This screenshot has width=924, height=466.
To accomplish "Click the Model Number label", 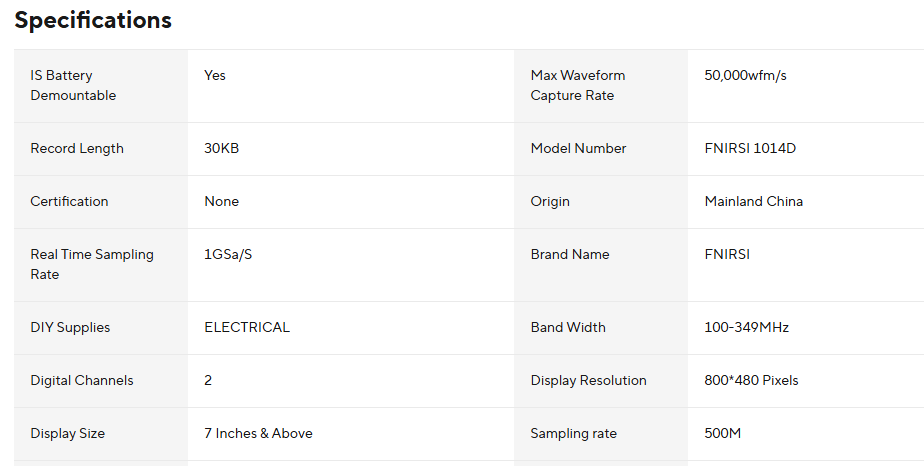I will click(578, 148).
